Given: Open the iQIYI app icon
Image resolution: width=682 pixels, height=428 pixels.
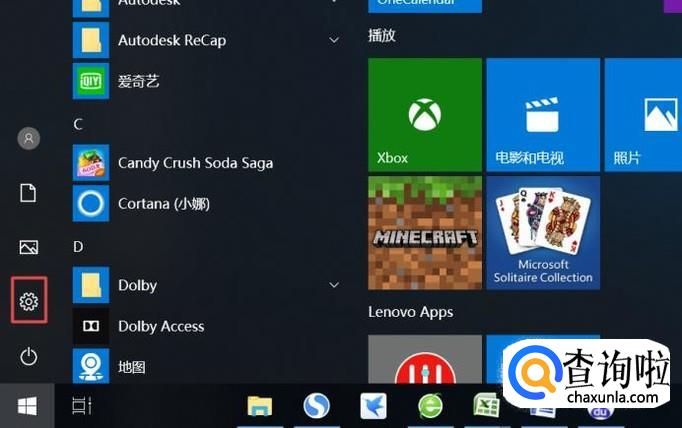Looking at the screenshot, I should [x=91, y=81].
